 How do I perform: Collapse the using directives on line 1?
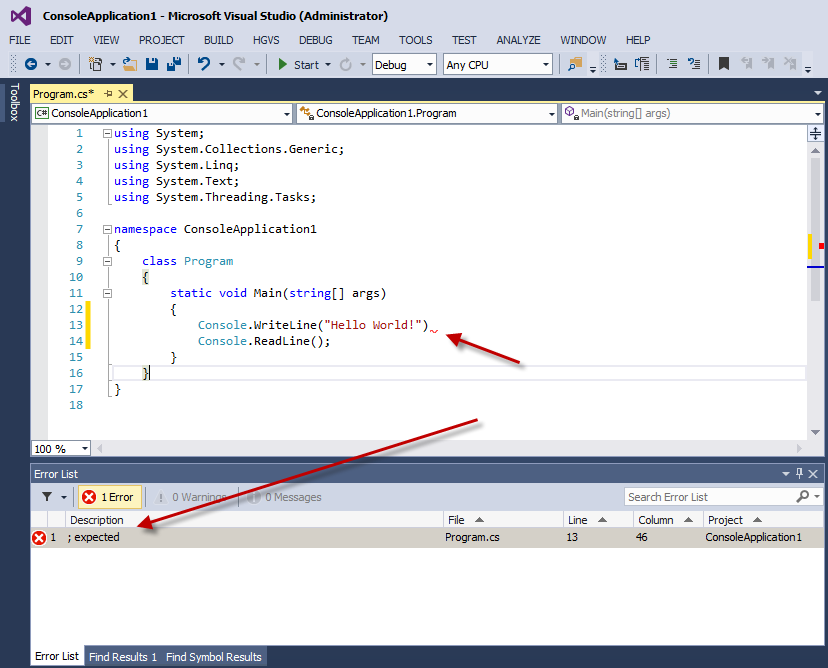pyautogui.click(x=107, y=134)
